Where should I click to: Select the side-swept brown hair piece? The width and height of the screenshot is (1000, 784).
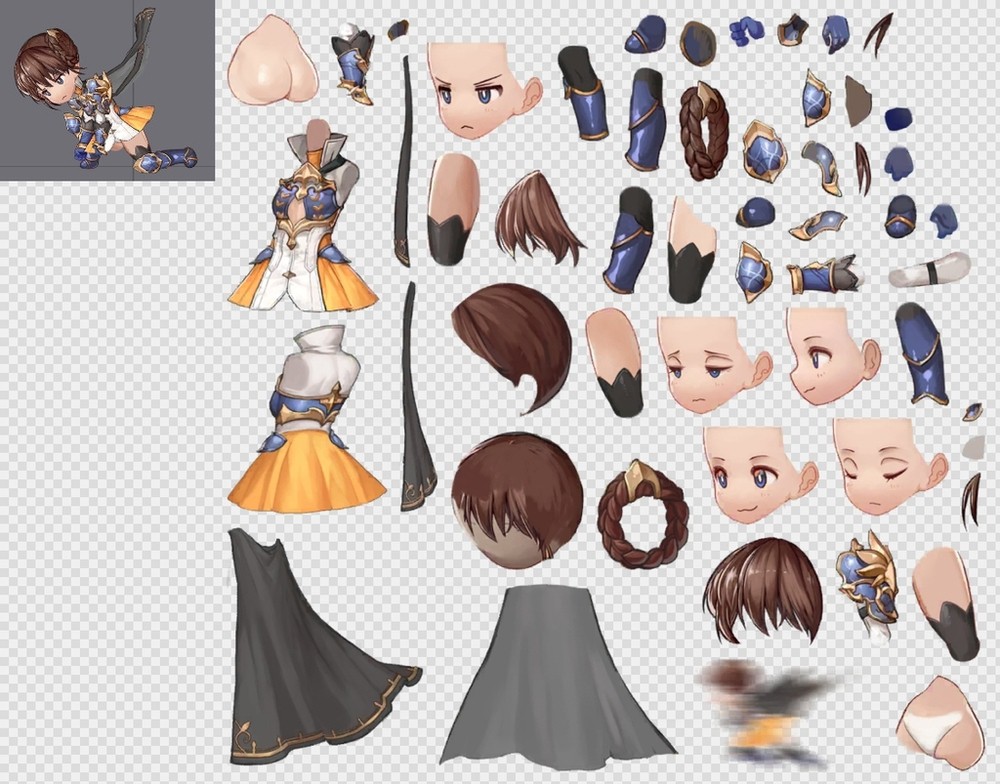coord(512,345)
